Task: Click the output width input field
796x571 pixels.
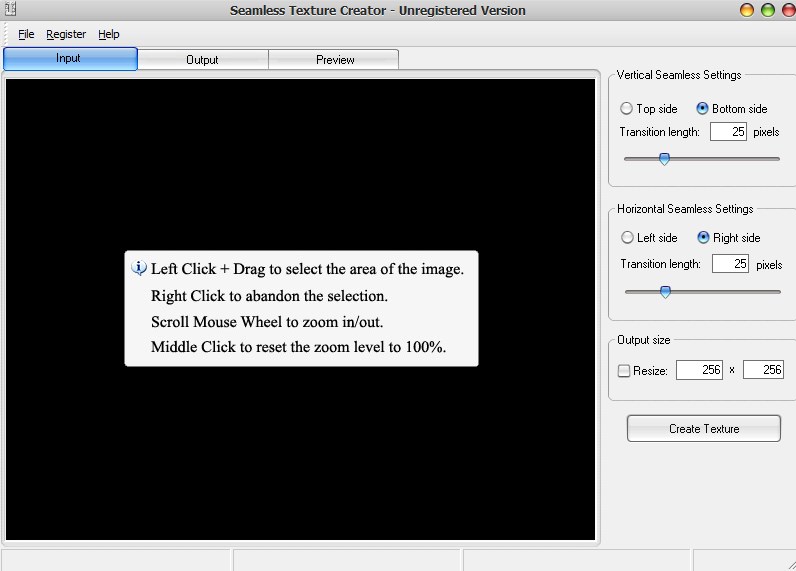Action: (699, 370)
